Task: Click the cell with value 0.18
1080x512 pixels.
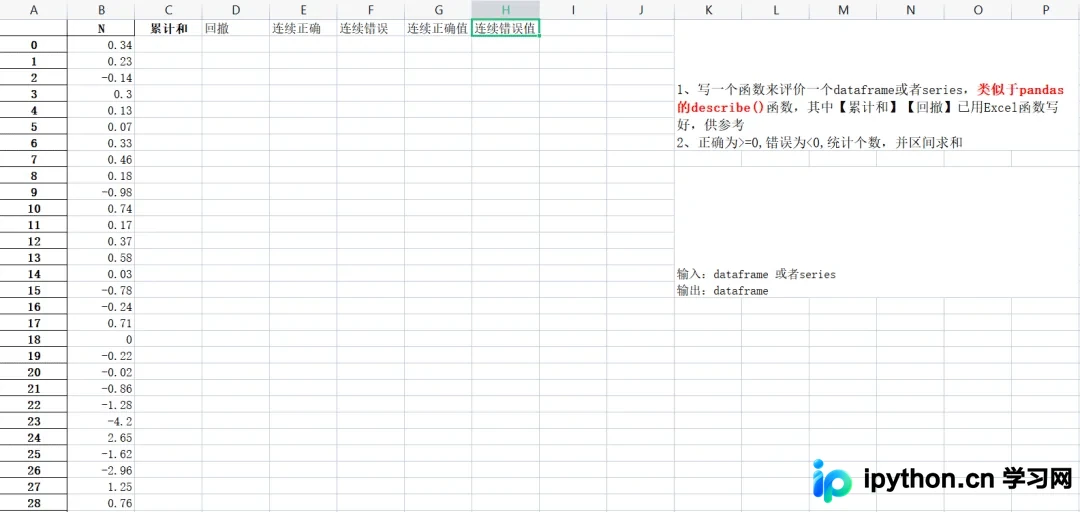Action: [x=101, y=176]
